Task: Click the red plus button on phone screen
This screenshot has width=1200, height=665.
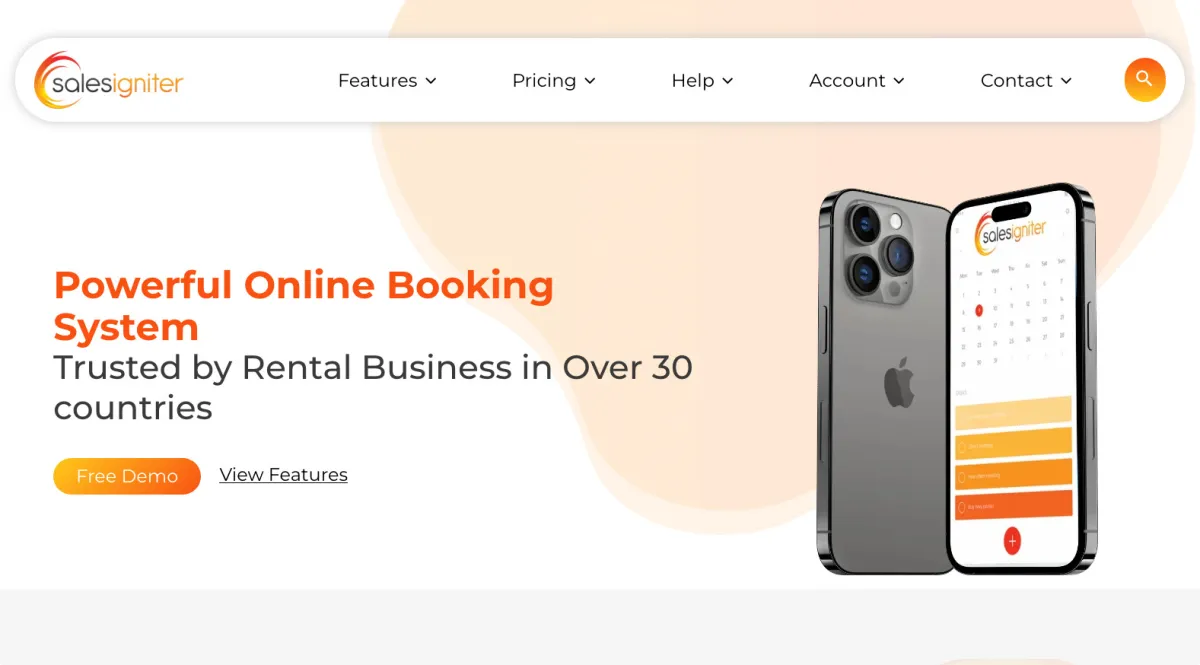Action: point(1012,541)
